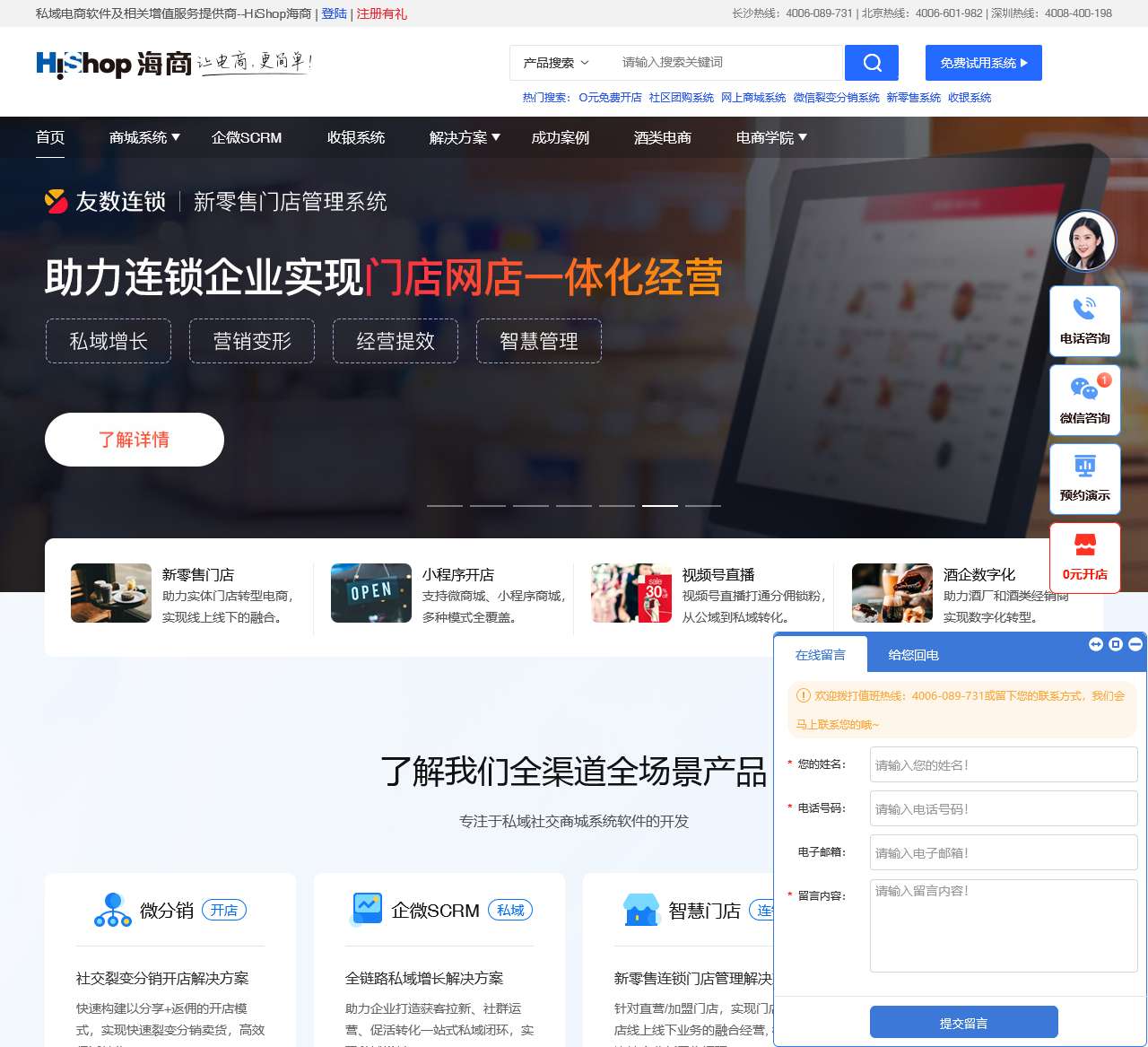Viewport: 1148px width, 1047px height.
Task: Click the demo booking icon 预约演示
Action: (1085, 478)
